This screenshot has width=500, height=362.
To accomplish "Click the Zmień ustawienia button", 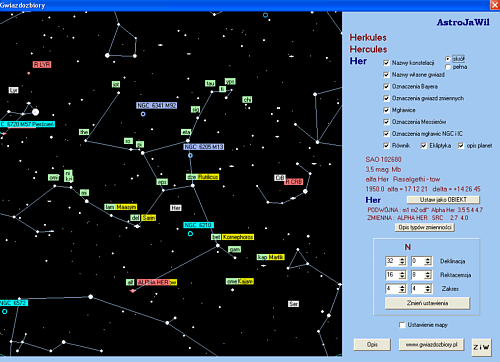I will click(427, 303).
